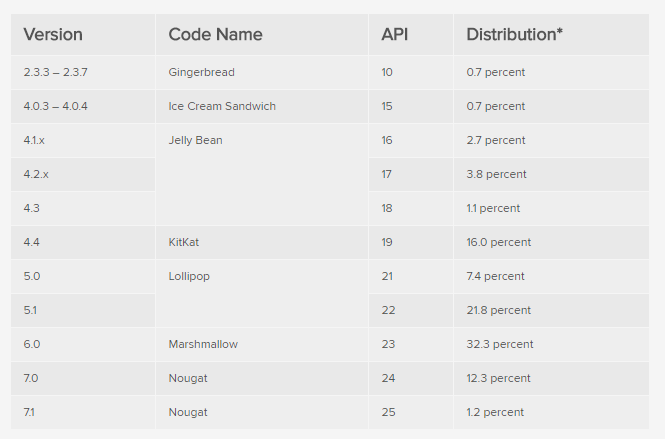The image size is (665, 439).
Task: Click the Distribution* column header
Action: [551, 34]
